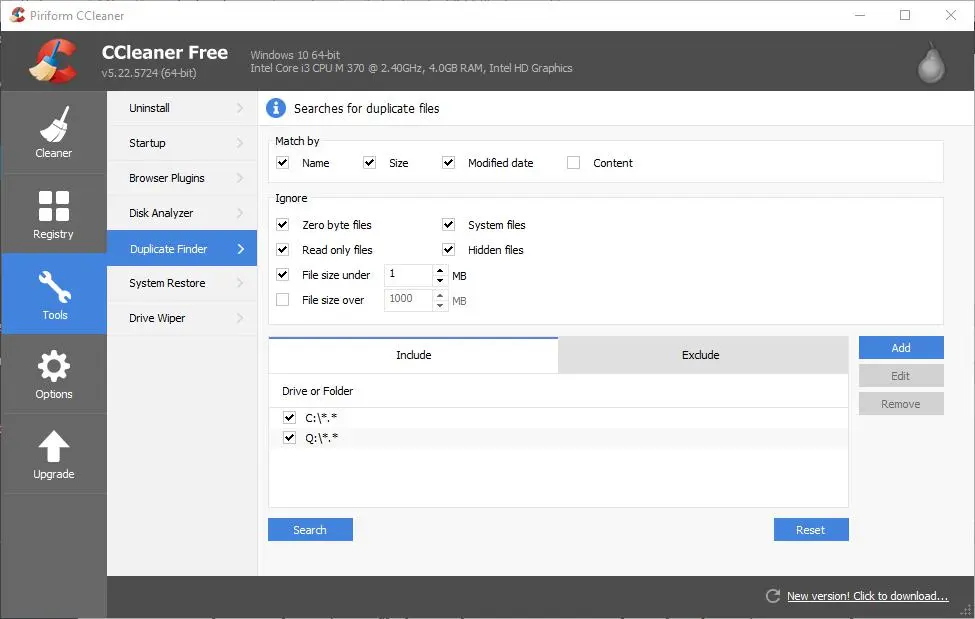Expand the Uninstall chevron
The width and height of the screenshot is (975, 619).
(240, 108)
